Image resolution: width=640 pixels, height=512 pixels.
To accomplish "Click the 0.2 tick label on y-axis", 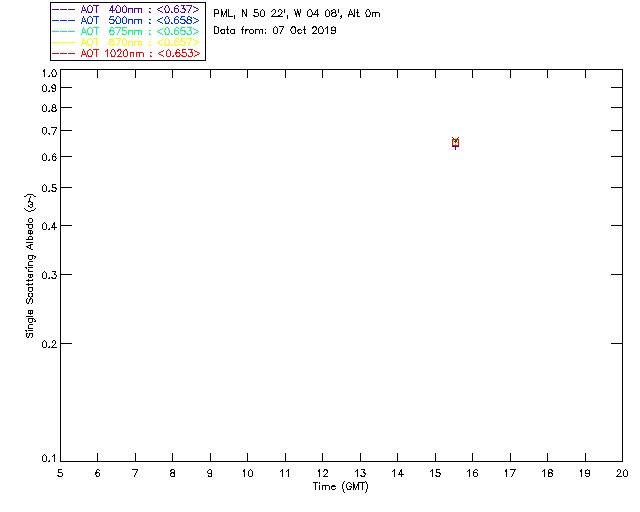I will 49,344.
